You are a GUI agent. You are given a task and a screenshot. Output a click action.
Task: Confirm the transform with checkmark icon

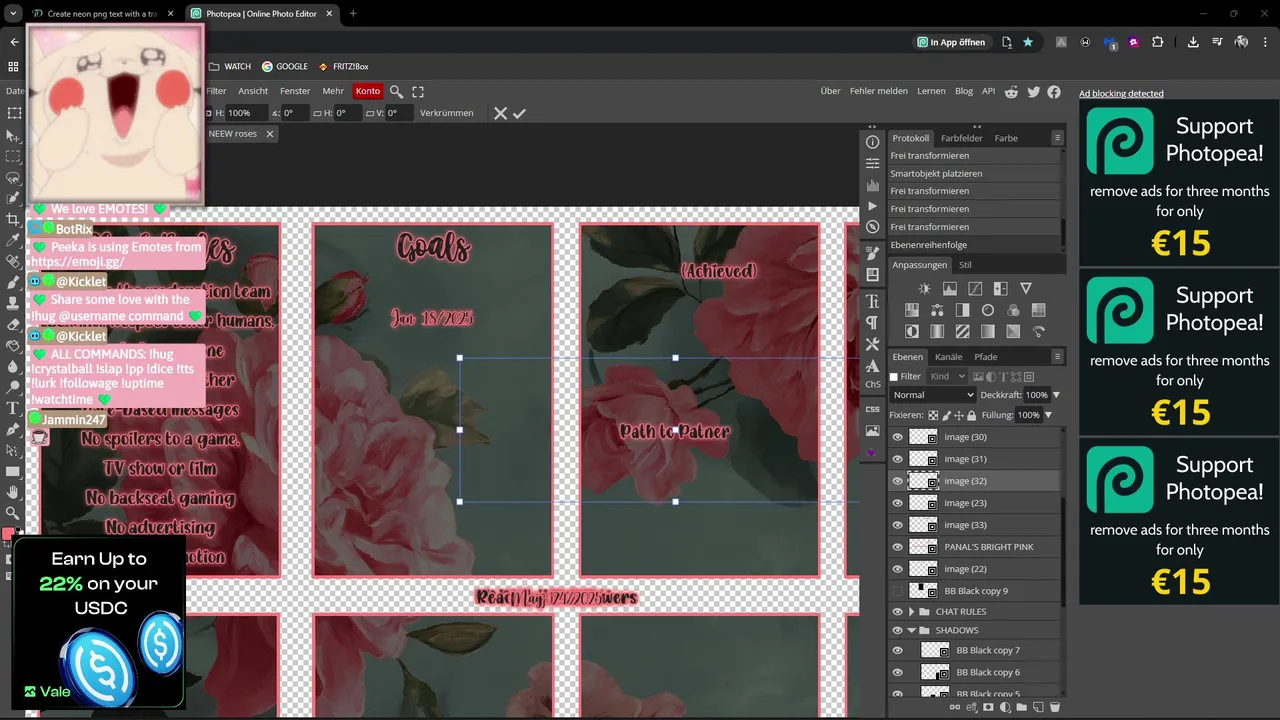[519, 113]
